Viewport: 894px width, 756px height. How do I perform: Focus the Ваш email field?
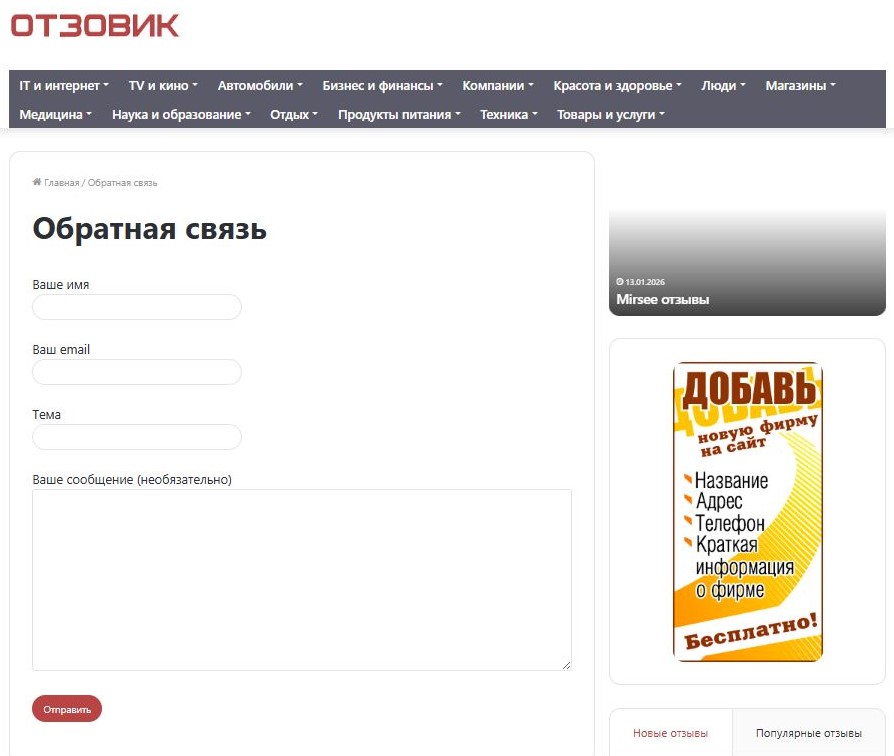[137, 372]
